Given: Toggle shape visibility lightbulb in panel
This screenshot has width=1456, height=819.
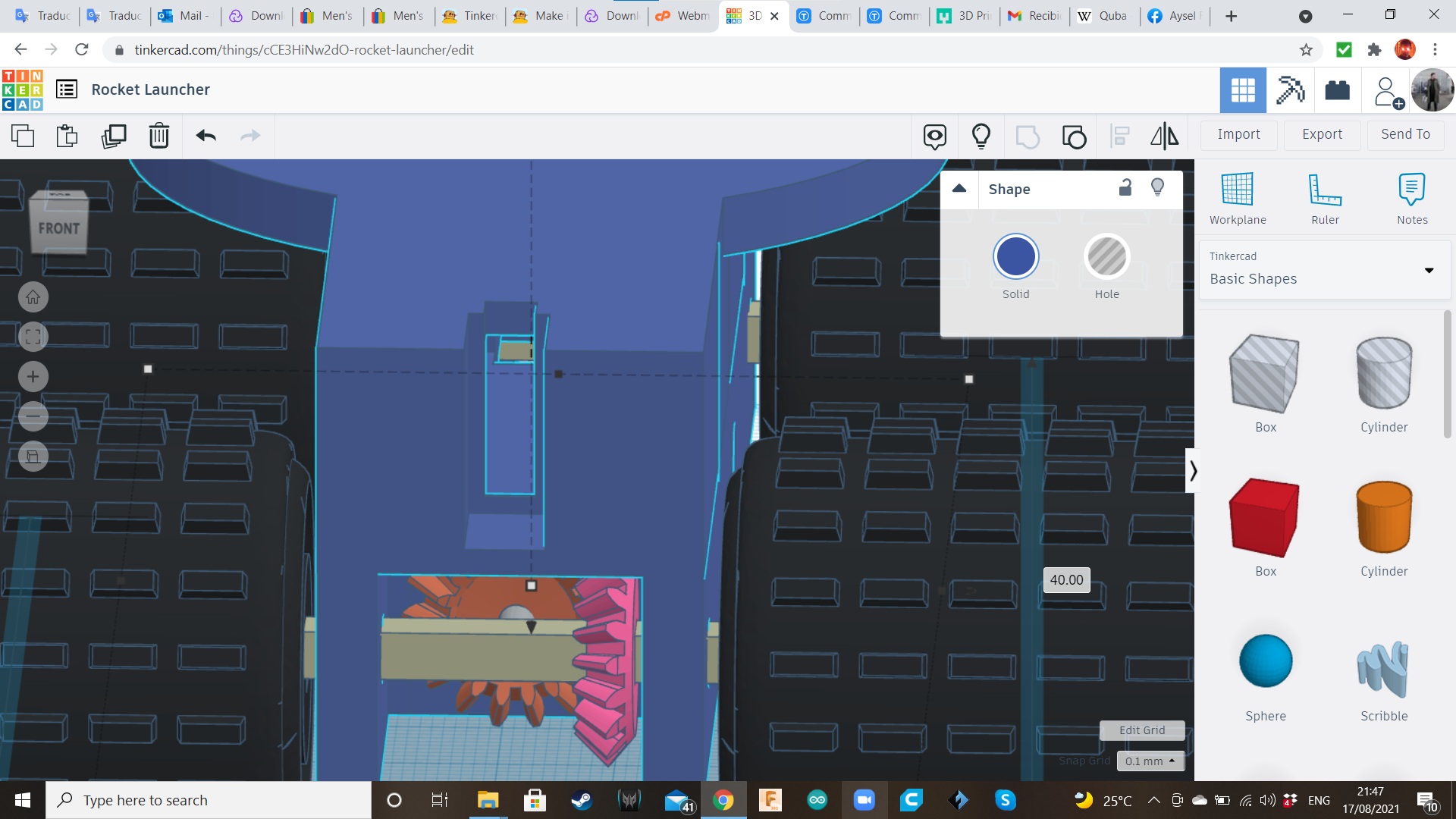Looking at the screenshot, I should 1157,188.
